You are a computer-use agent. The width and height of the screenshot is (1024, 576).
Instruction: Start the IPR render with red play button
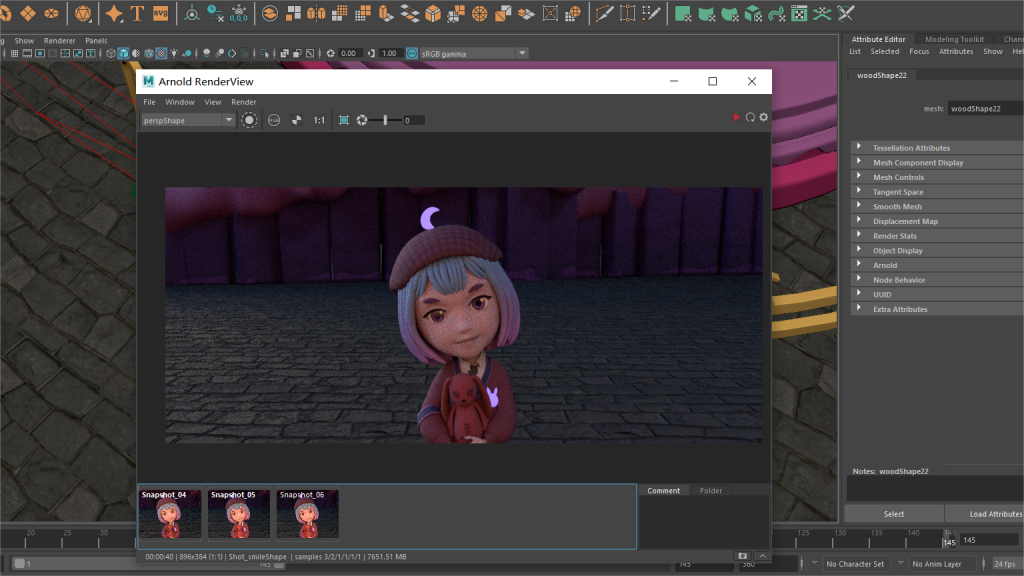point(737,117)
